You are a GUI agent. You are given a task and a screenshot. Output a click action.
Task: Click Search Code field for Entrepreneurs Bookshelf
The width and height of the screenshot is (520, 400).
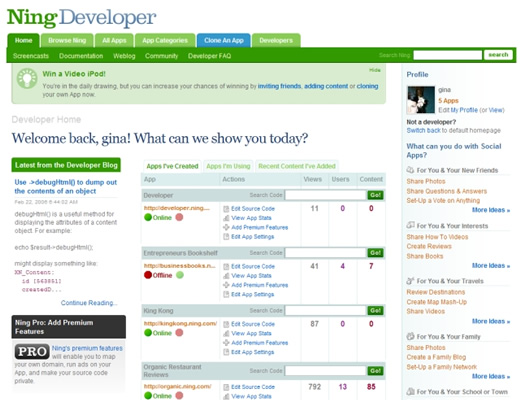click(326, 253)
